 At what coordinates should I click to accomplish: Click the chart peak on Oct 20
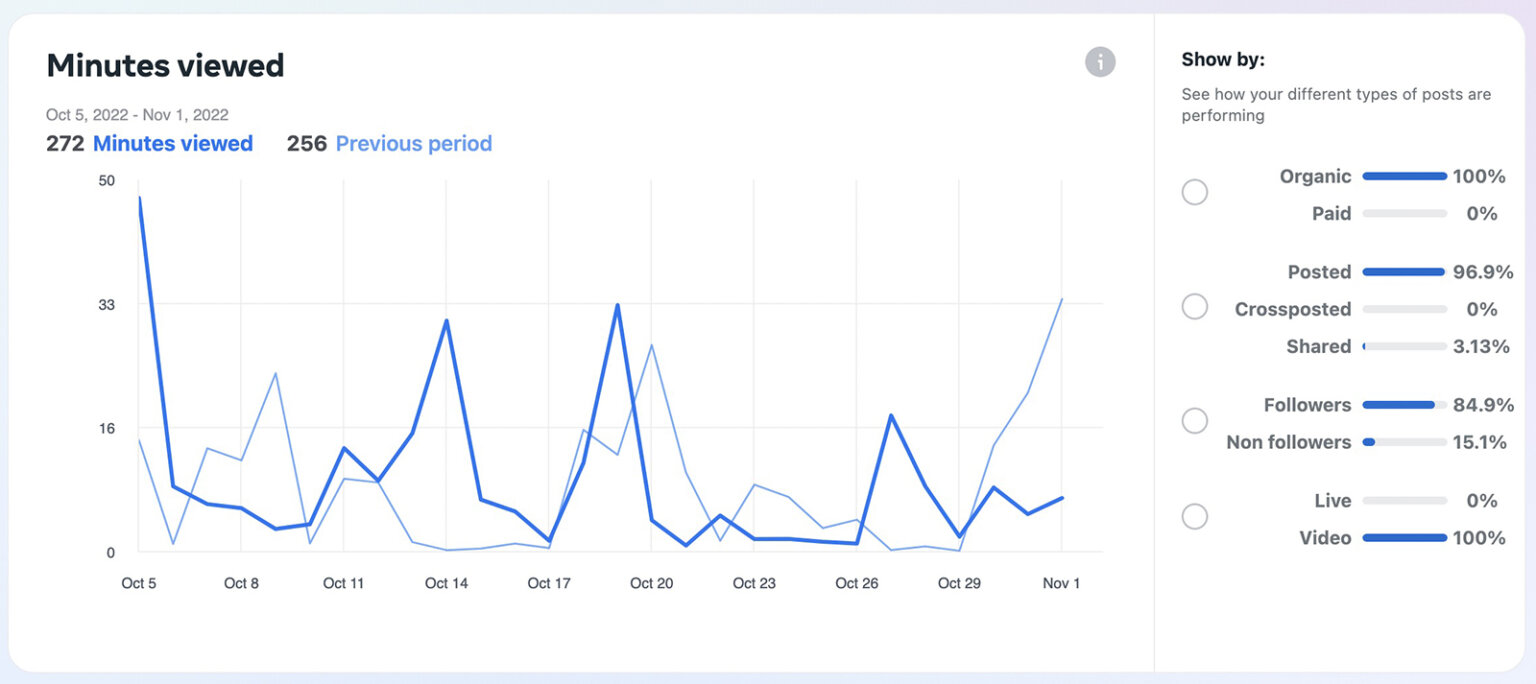616,304
